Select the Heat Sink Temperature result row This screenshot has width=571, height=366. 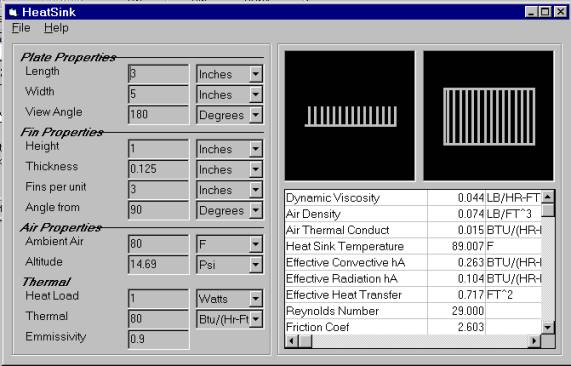(413, 246)
